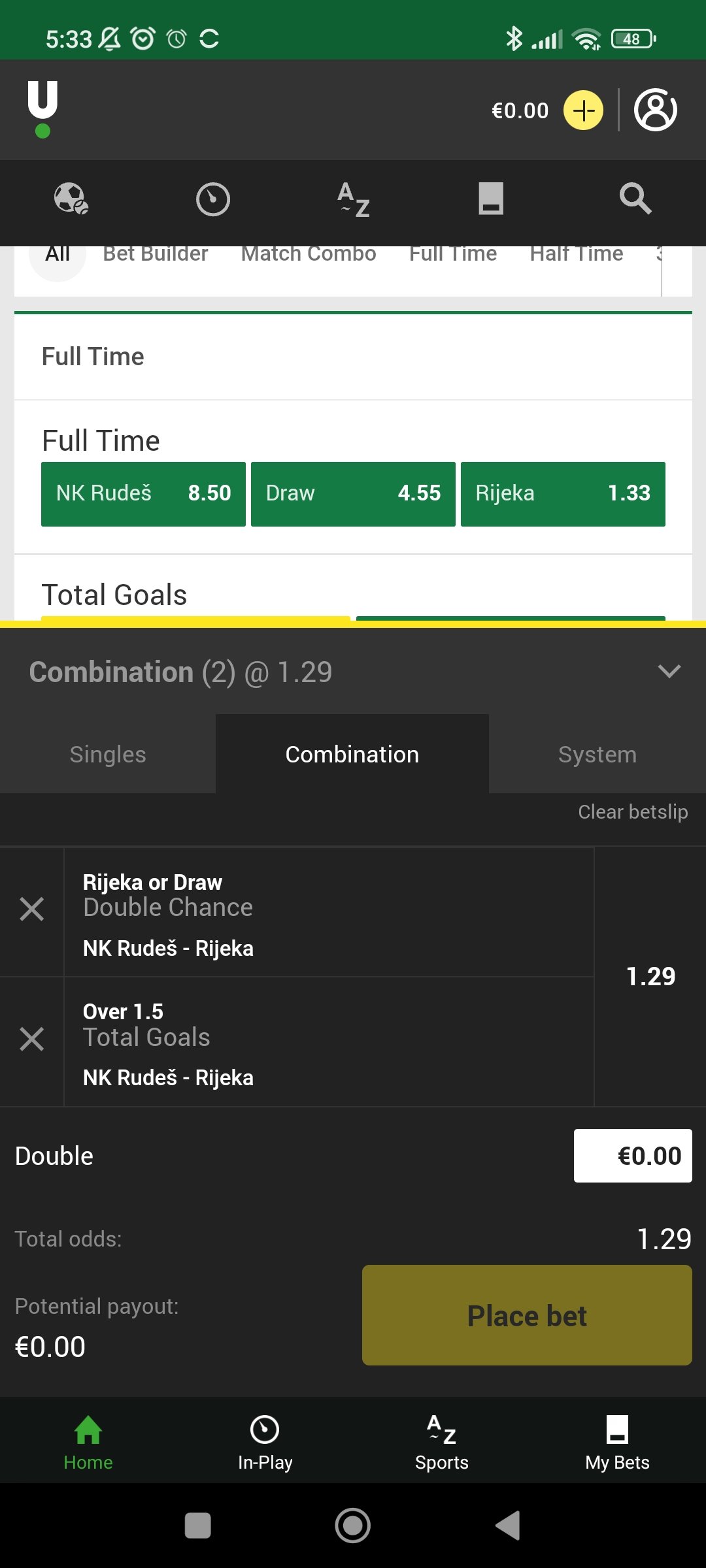This screenshot has height=1568, width=706.
Task: Remove Over 1.5 Total Goals selection
Action: [x=31, y=1039]
